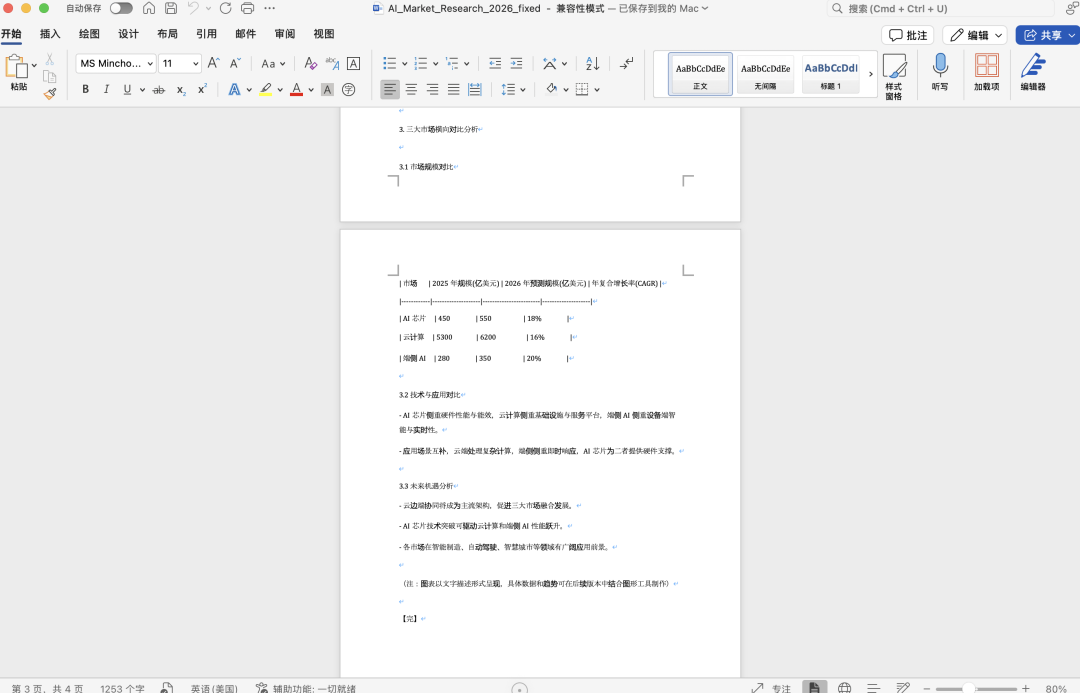Toggle bold formatting
Screen dimensions: 1080x693
pos(86,89)
